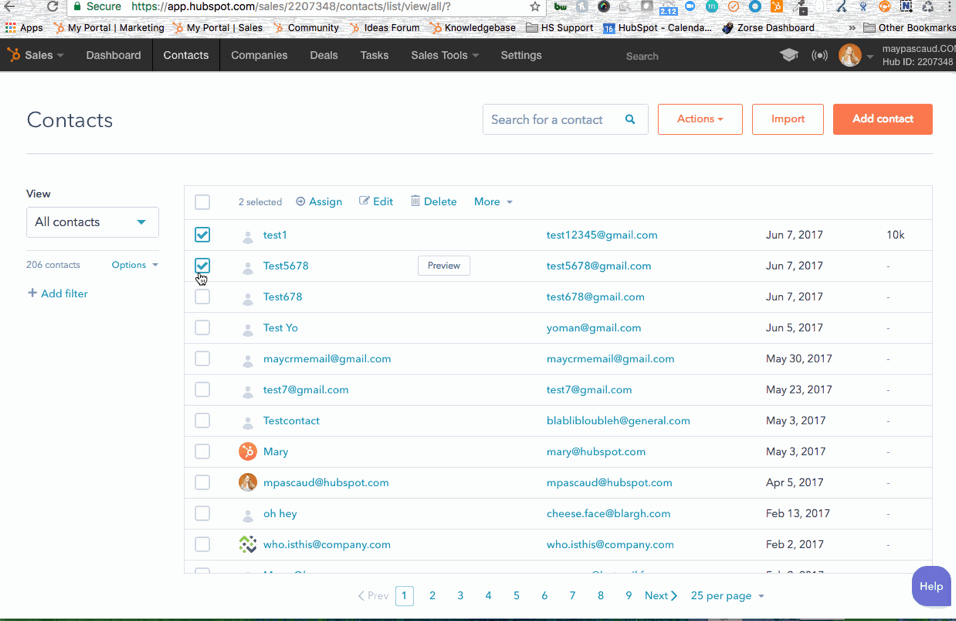Click the magnifier icon in contact search

630,119
